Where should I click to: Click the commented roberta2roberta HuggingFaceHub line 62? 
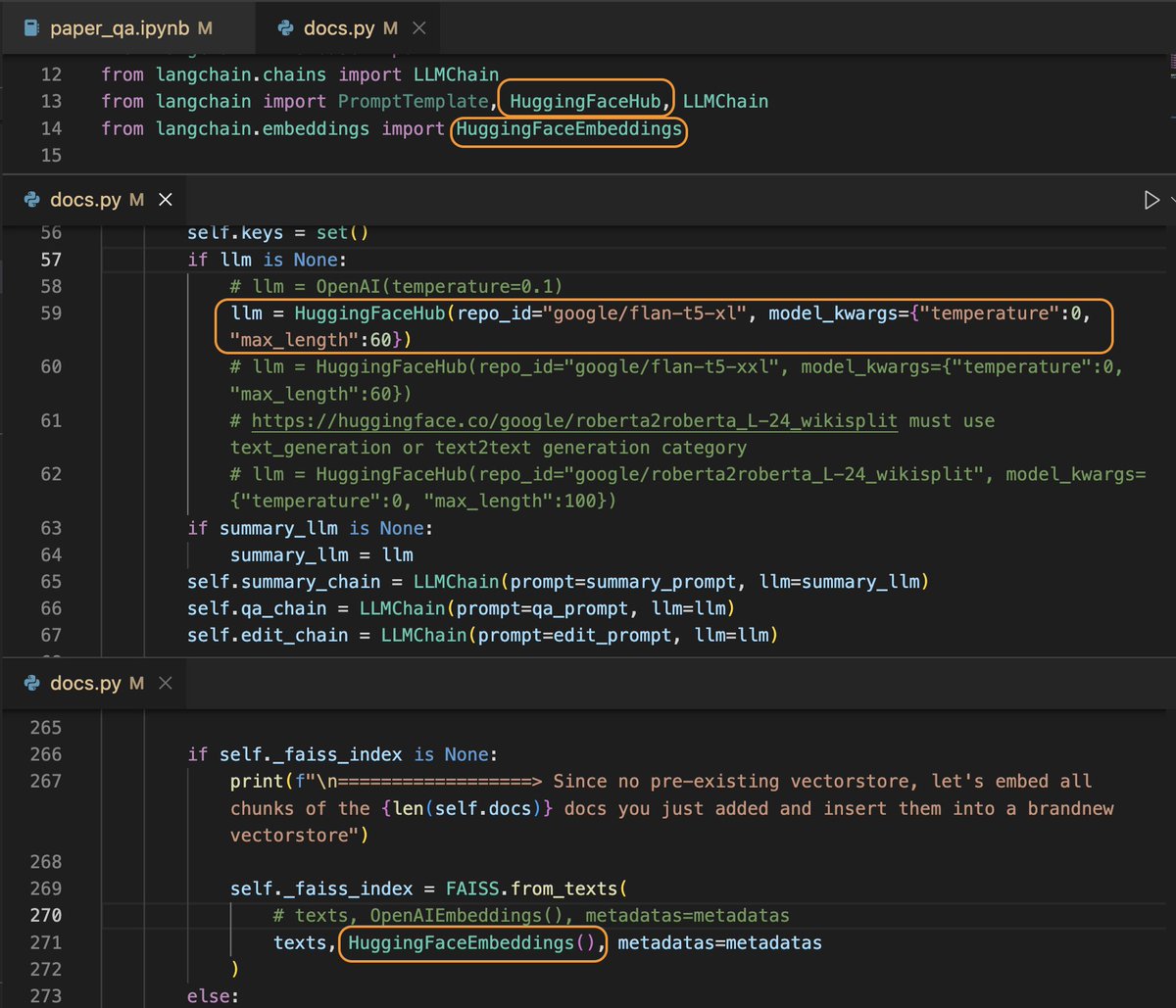(689, 487)
